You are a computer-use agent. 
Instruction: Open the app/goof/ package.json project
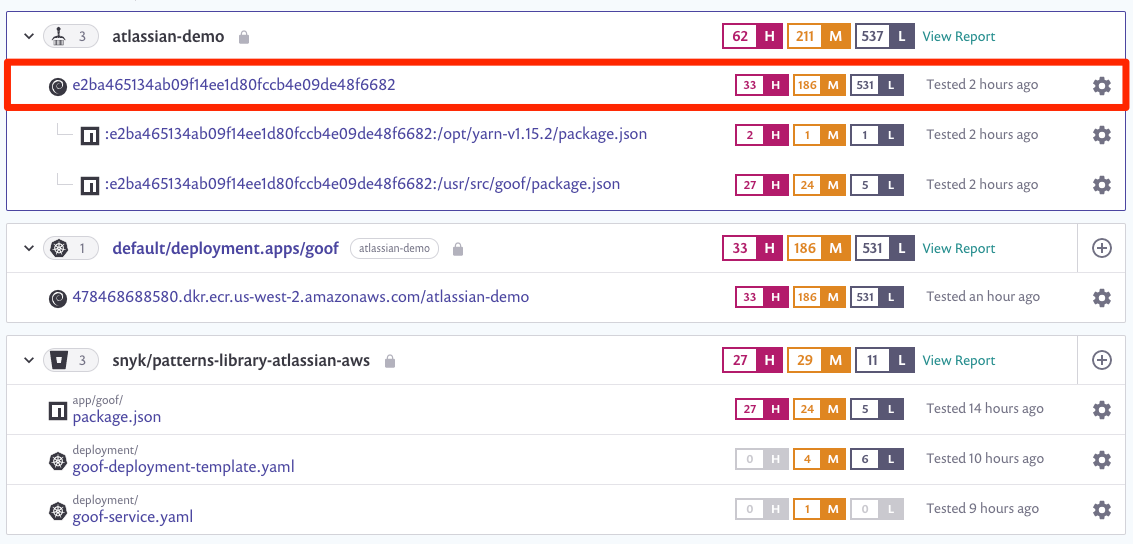tap(116, 417)
